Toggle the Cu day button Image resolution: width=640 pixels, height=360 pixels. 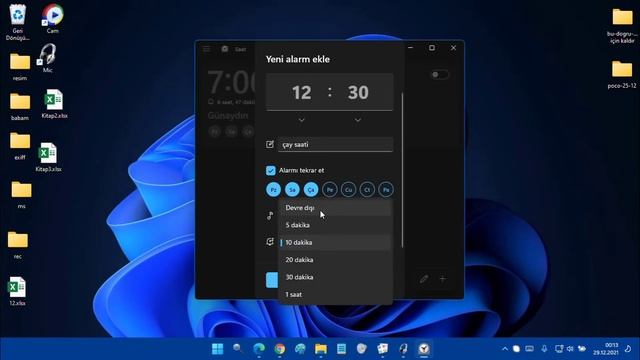349,189
